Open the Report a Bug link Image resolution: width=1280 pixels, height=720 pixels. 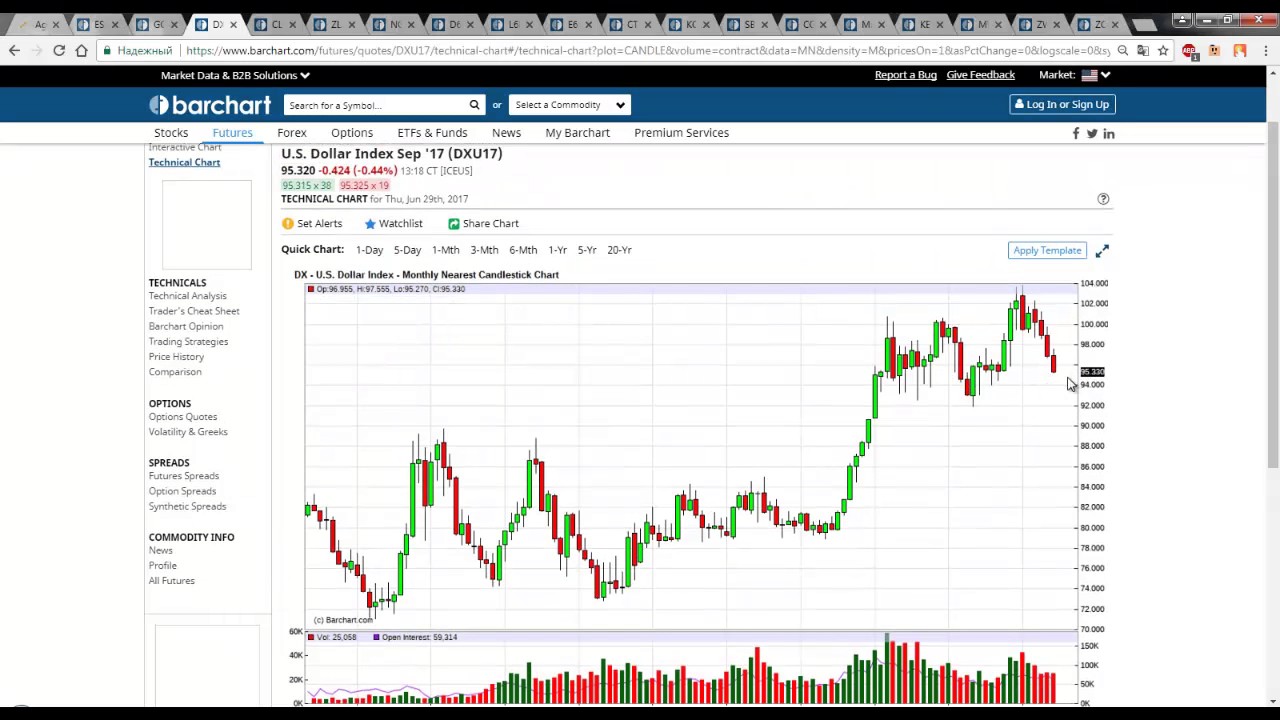tap(905, 75)
